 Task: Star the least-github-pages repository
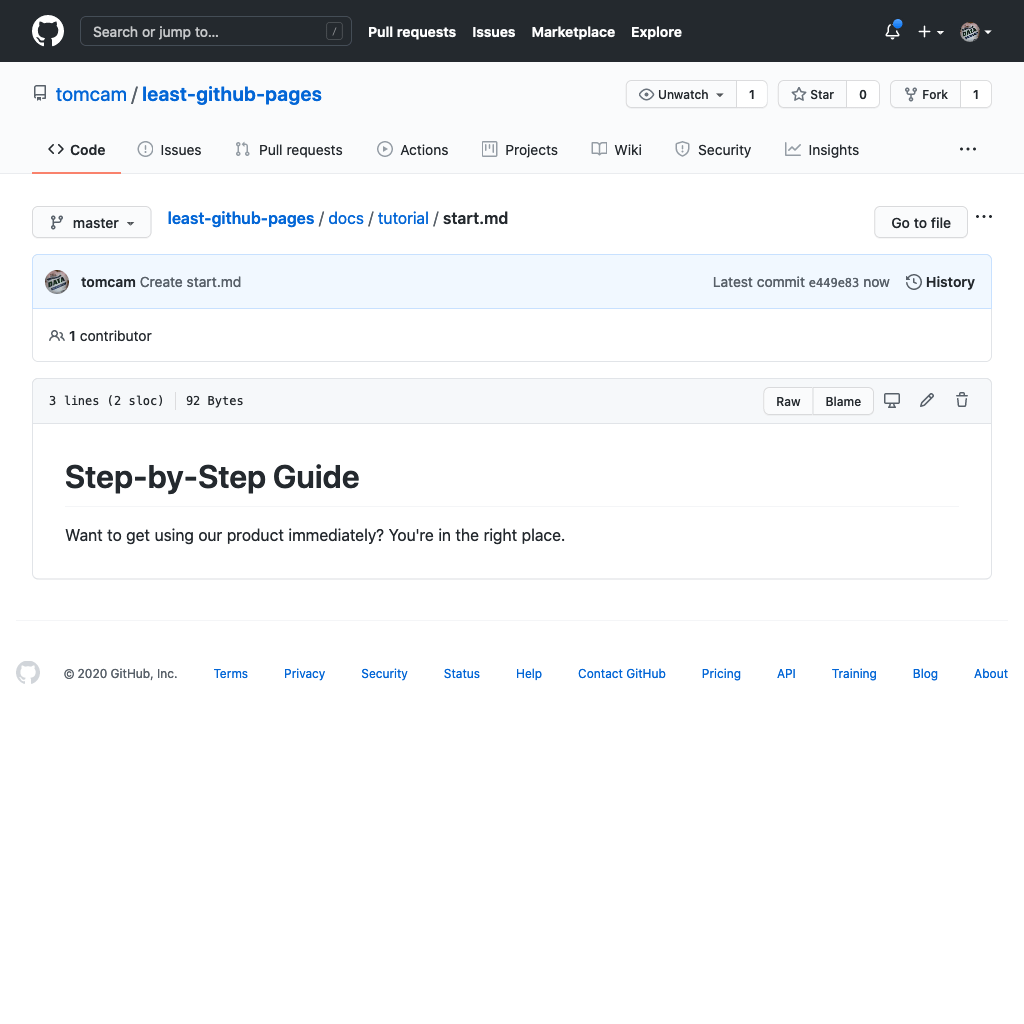[x=812, y=94]
